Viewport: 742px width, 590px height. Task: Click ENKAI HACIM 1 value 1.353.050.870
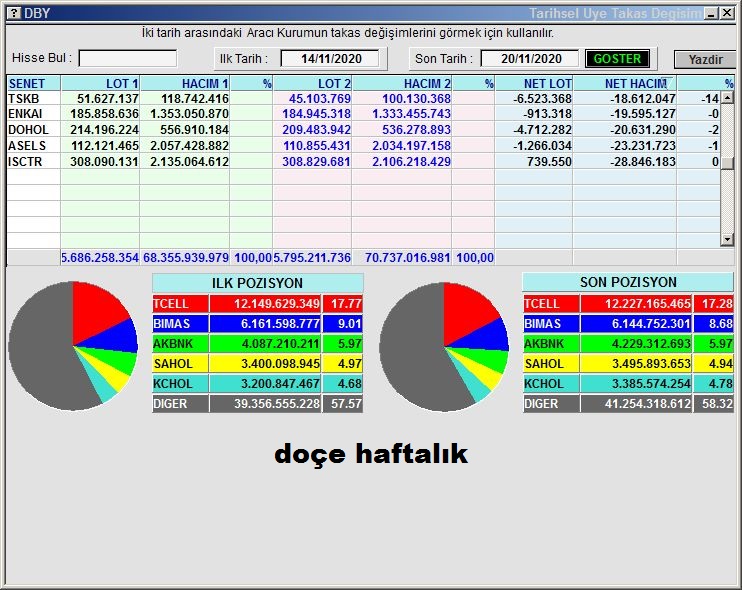[x=189, y=114]
